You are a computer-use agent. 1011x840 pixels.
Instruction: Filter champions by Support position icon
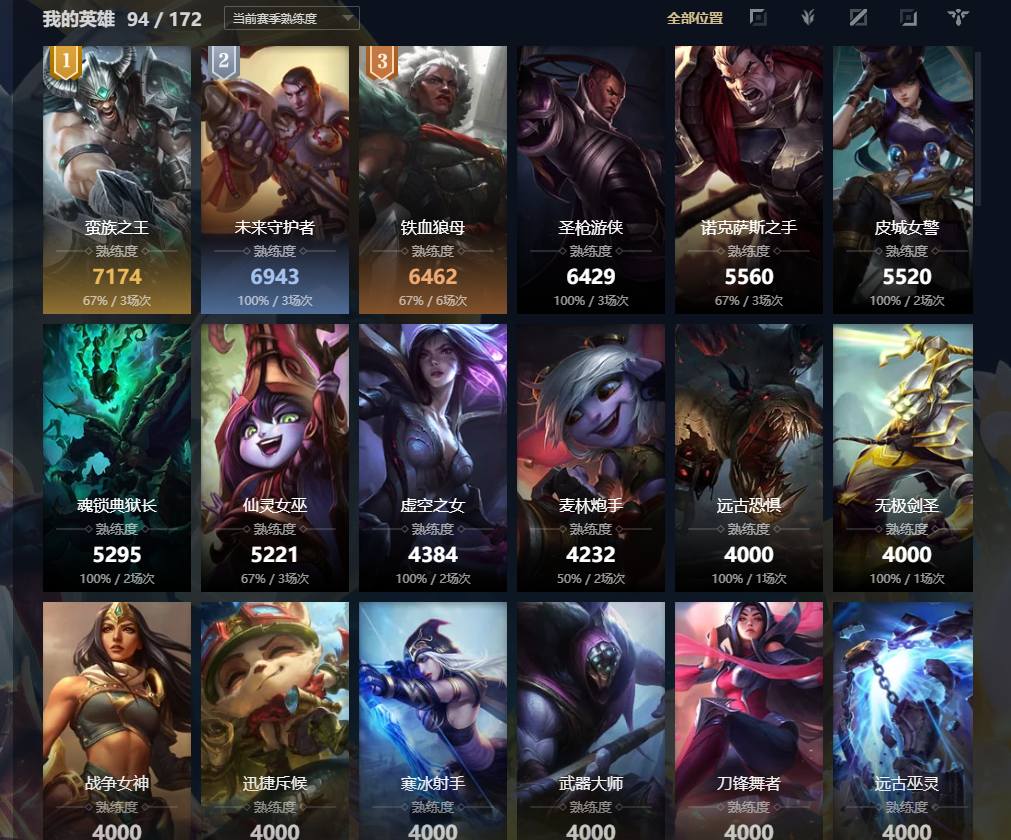tap(959, 17)
